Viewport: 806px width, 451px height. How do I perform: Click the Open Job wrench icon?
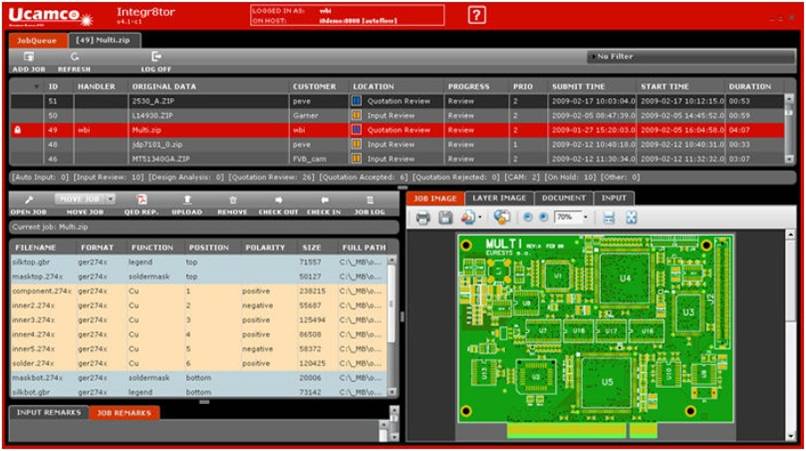(x=29, y=200)
